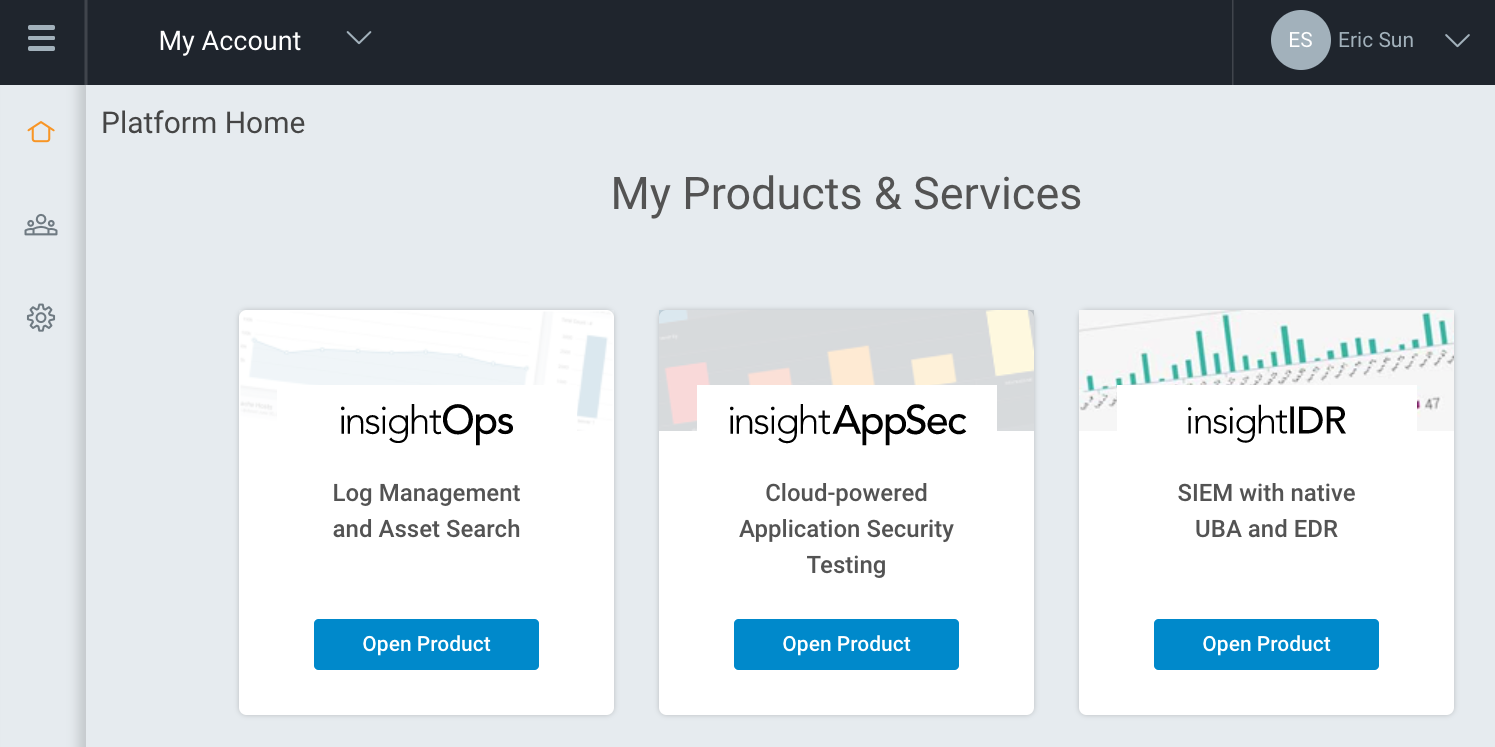The width and height of the screenshot is (1495, 747).
Task: Click the ES user avatar
Action: pyautogui.click(x=1299, y=41)
